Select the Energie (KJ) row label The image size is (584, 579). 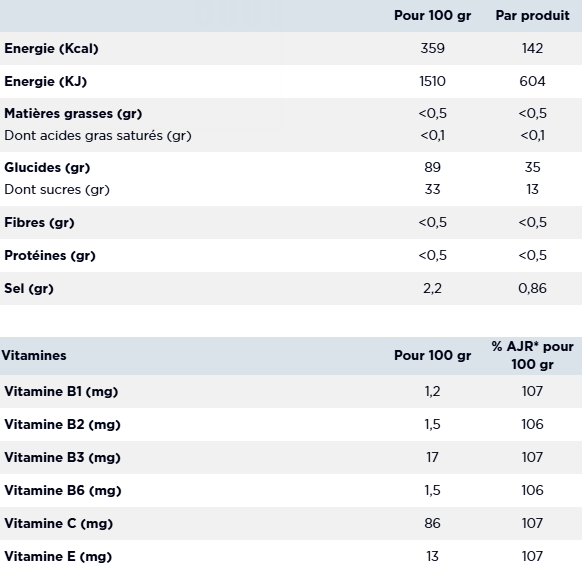(x=45, y=81)
